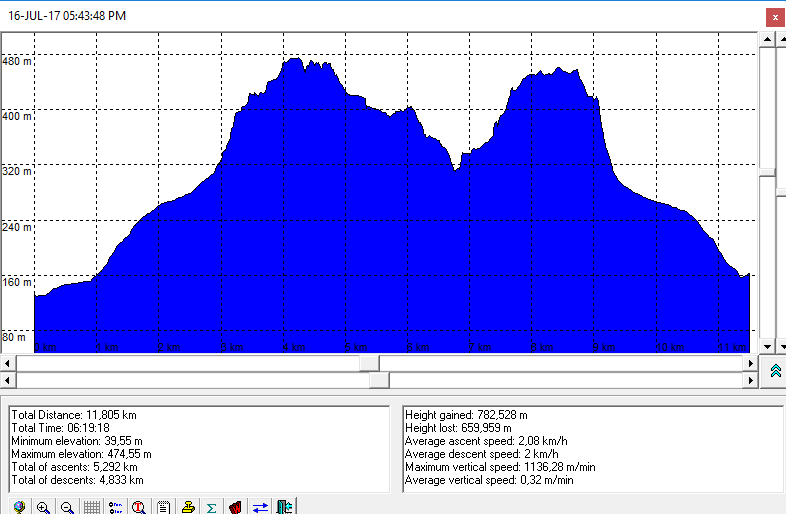This screenshot has height=514, width=786.
Task: Click the yellow stamp icon
Action: coord(187,507)
